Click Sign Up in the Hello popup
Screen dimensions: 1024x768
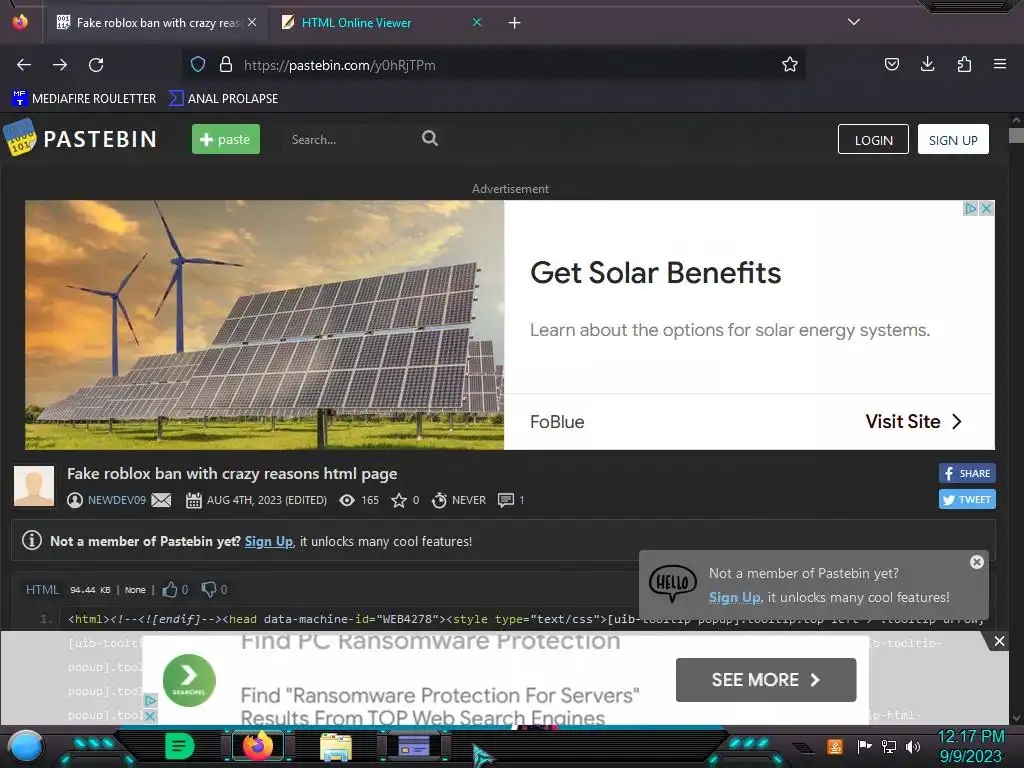735,598
